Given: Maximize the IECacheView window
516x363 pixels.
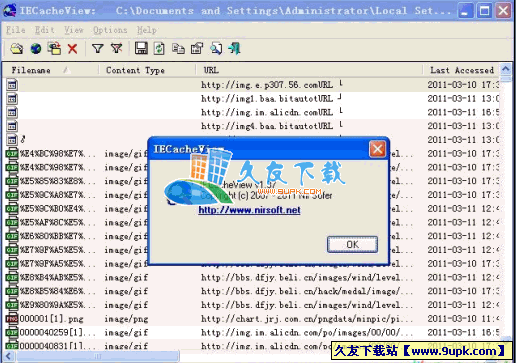Looking at the screenshot, I should (484, 11).
